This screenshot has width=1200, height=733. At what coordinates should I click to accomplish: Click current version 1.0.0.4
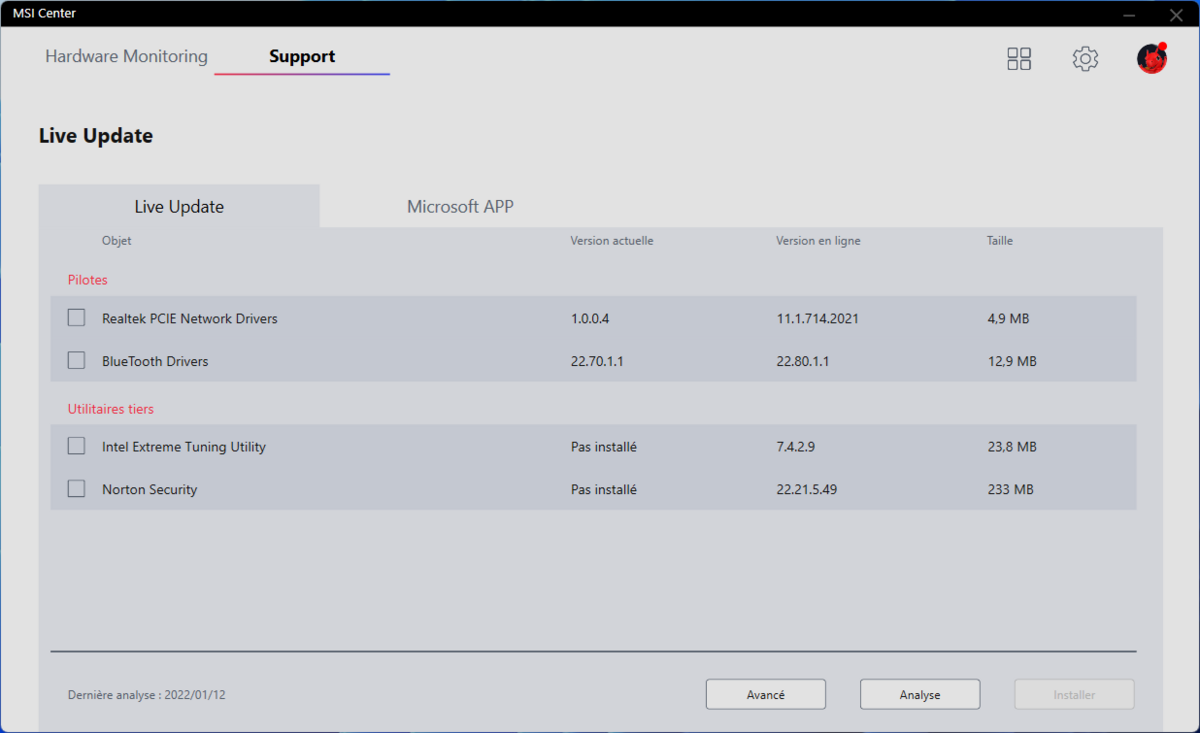point(590,319)
